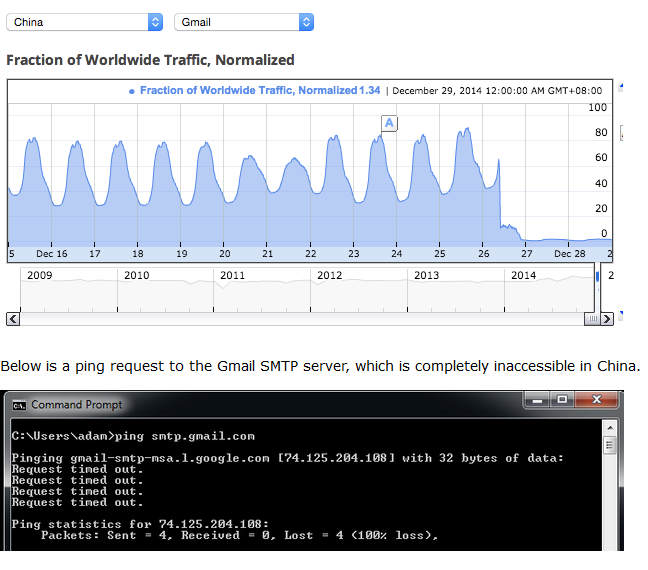Close the Command Prompt window
The image size is (648, 570).
click(x=596, y=400)
